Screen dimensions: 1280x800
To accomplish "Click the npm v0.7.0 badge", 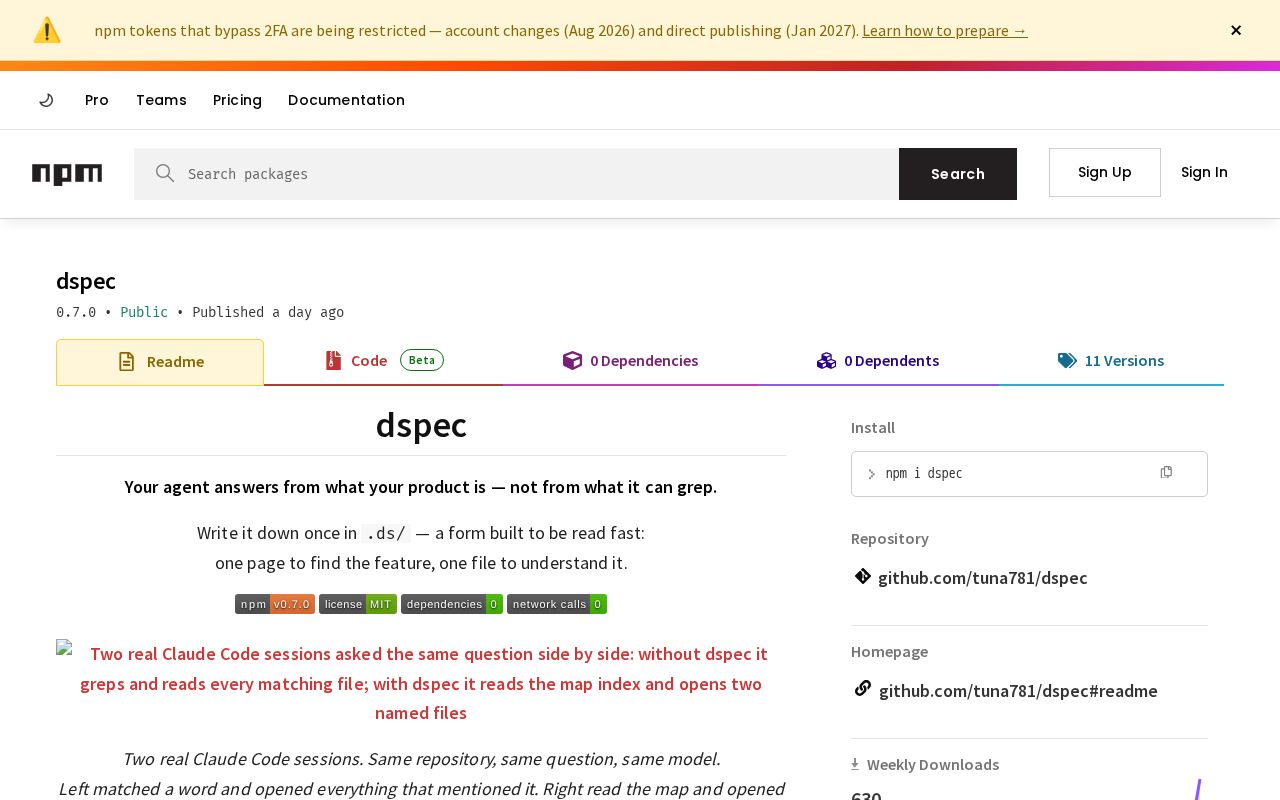I will pyautogui.click(x=275, y=604).
